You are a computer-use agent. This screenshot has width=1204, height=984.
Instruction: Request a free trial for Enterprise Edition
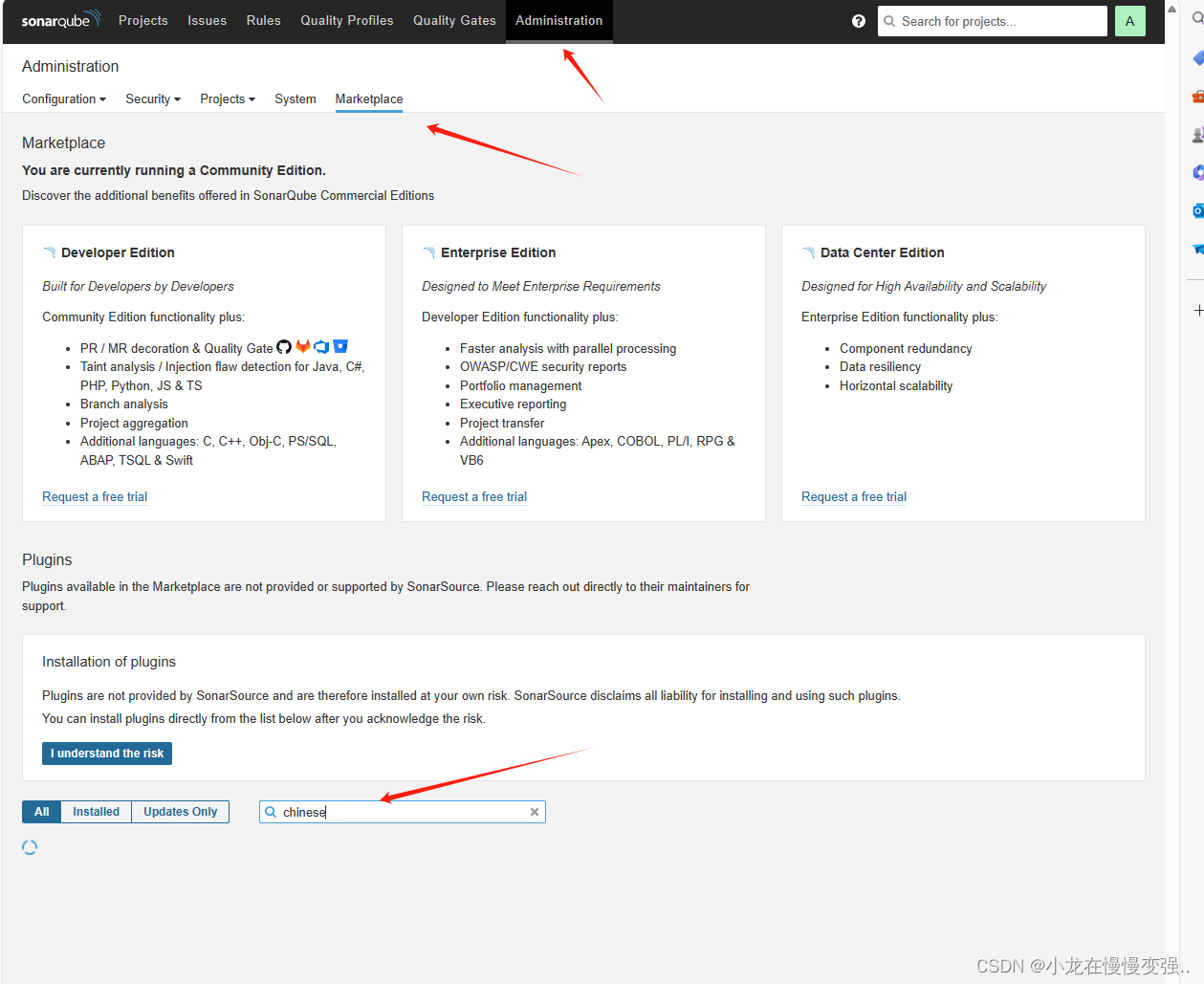tap(474, 496)
